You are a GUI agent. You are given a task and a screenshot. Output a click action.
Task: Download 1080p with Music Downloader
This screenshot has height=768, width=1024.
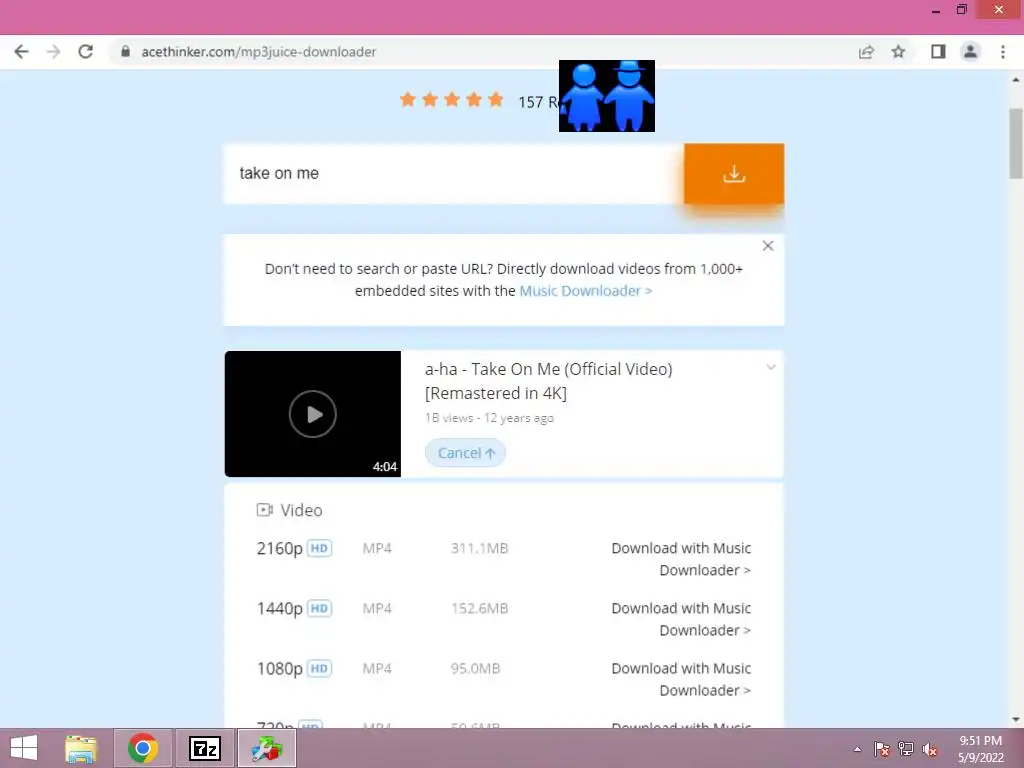coord(681,679)
